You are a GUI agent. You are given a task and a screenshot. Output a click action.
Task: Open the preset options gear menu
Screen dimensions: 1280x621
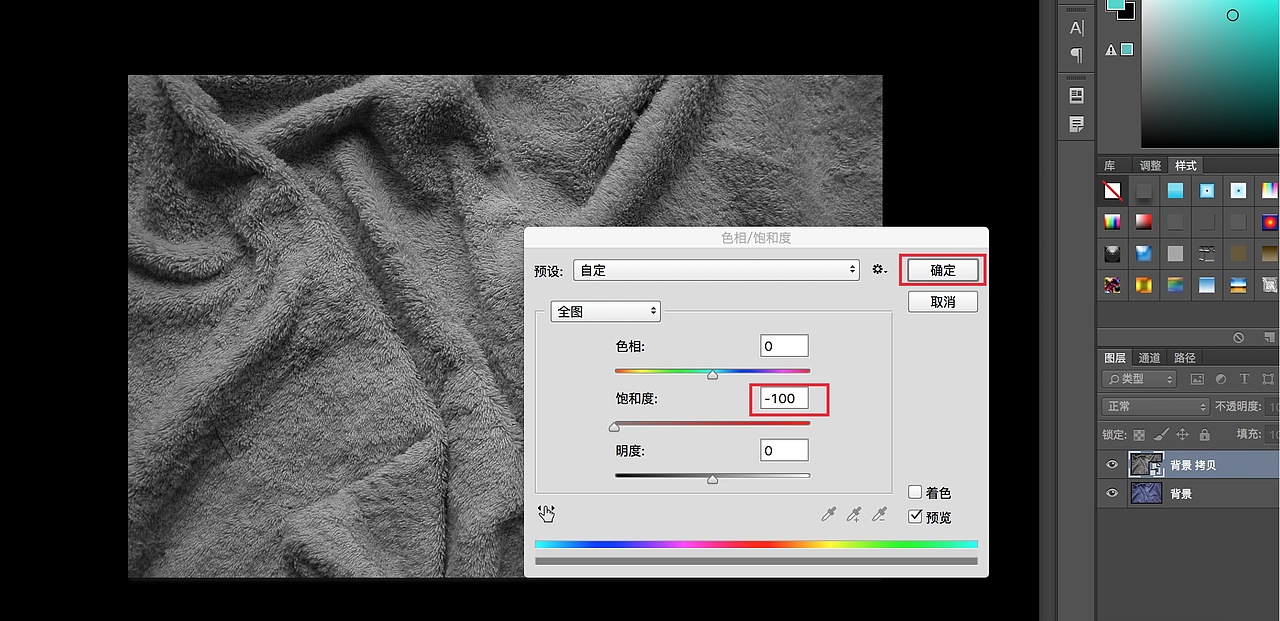pos(879,270)
